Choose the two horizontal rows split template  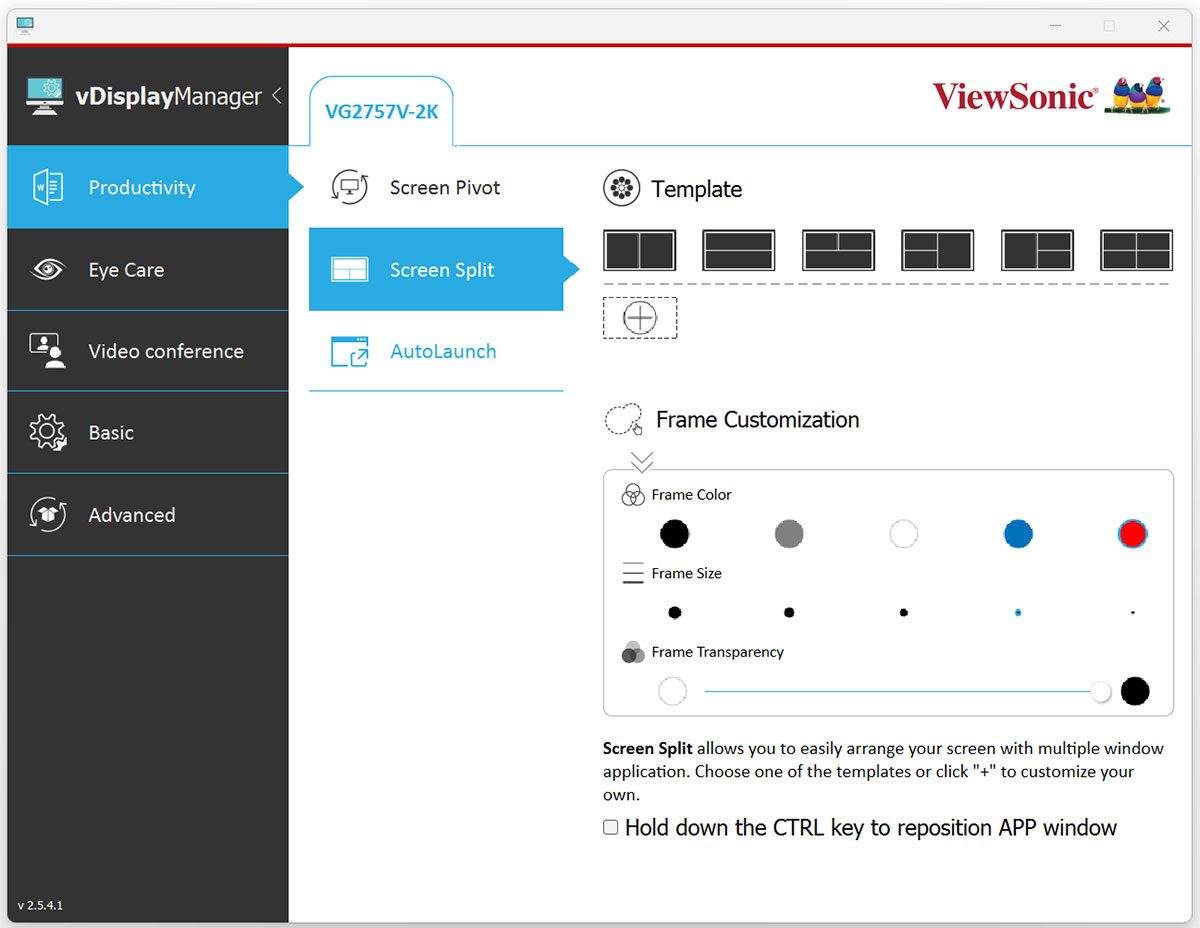[738, 250]
